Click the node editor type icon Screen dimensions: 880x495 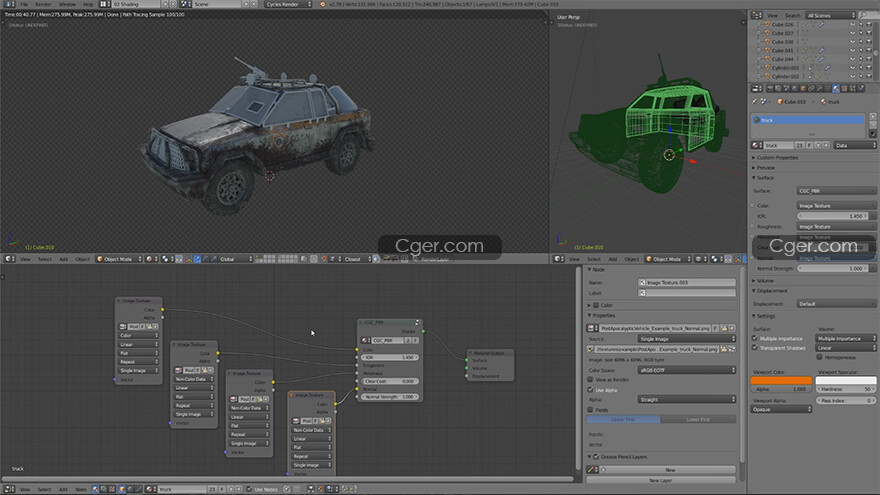click(x=9, y=489)
